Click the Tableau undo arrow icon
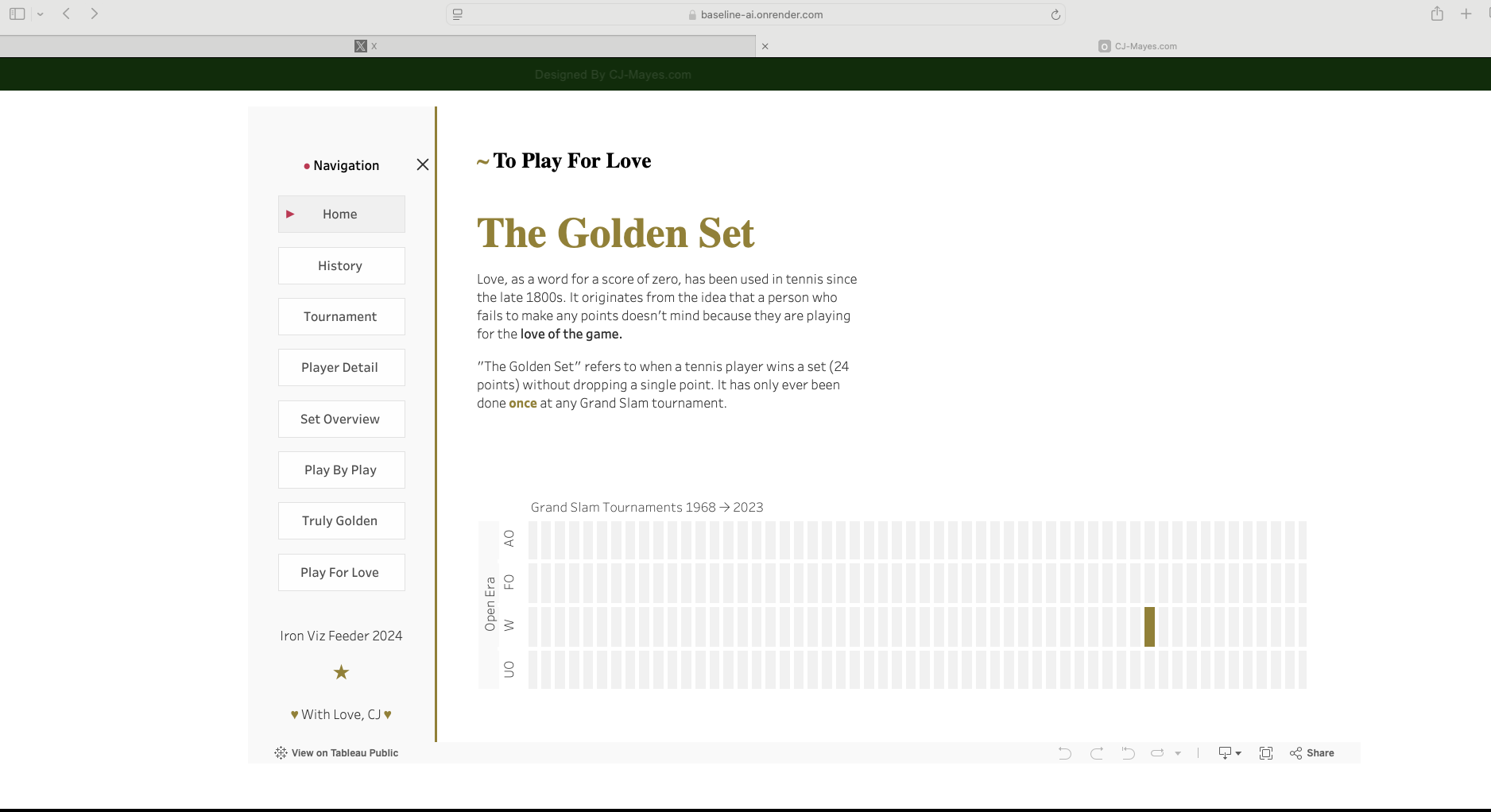Viewport: 1491px width, 812px height. pos(1064,753)
